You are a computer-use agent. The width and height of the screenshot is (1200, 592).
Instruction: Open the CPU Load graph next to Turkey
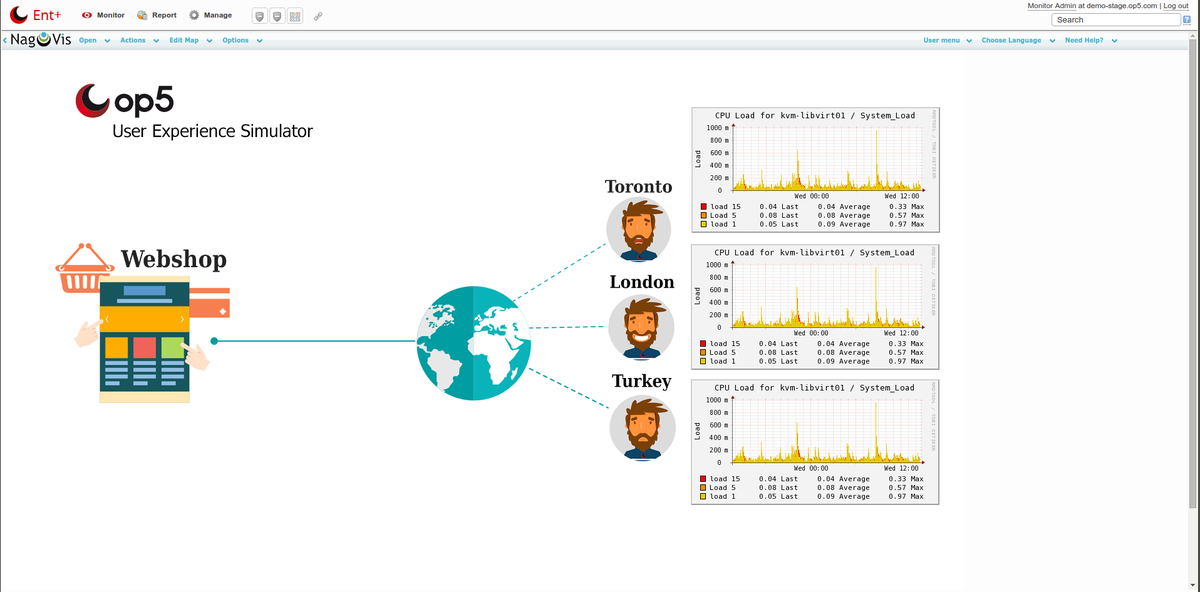[x=816, y=441]
